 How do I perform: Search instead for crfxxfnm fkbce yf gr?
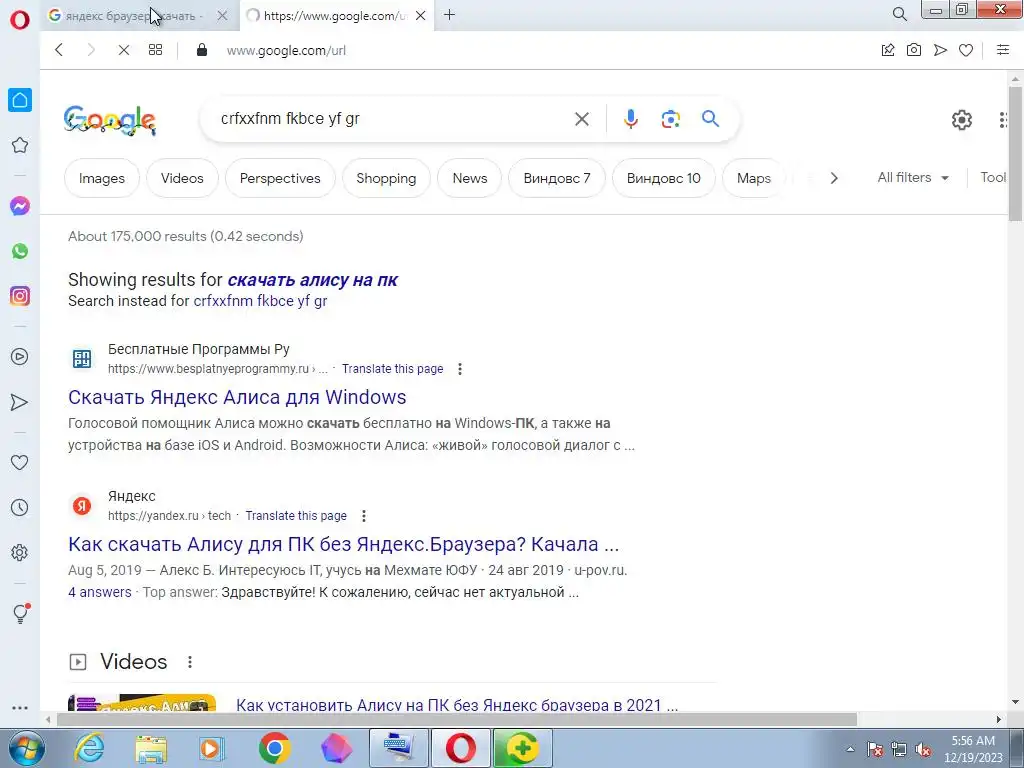(260, 301)
